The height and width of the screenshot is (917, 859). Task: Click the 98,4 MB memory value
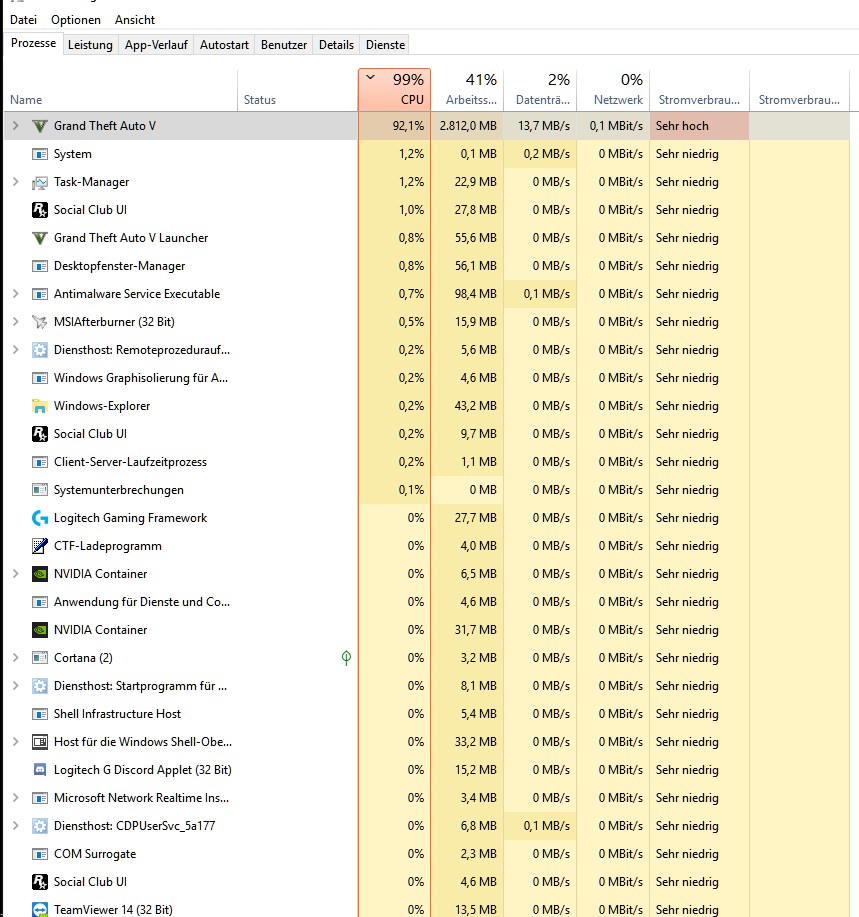pyautogui.click(x=475, y=294)
